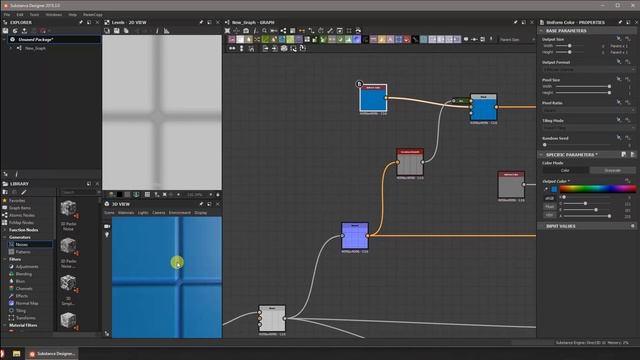Select Normal Map filter category
Screen dimensions: 640x360
(27, 303)
